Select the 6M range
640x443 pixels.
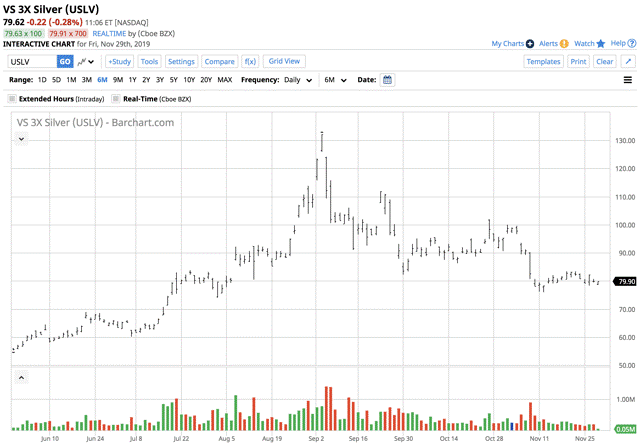tap(102, 80)
